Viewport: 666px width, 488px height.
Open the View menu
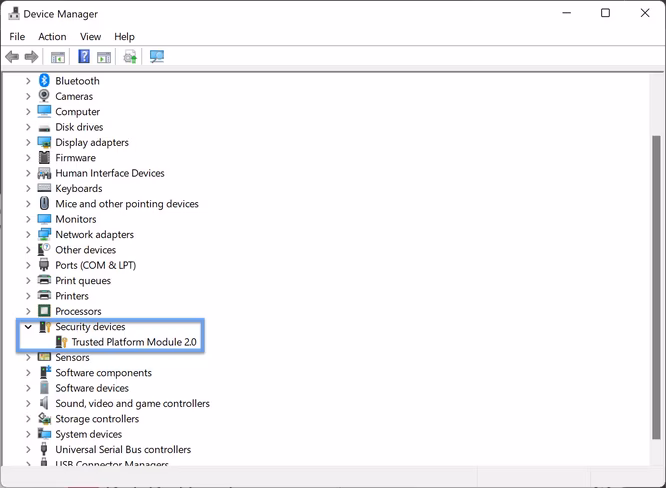pyautogui.click(x=90, y=37)
